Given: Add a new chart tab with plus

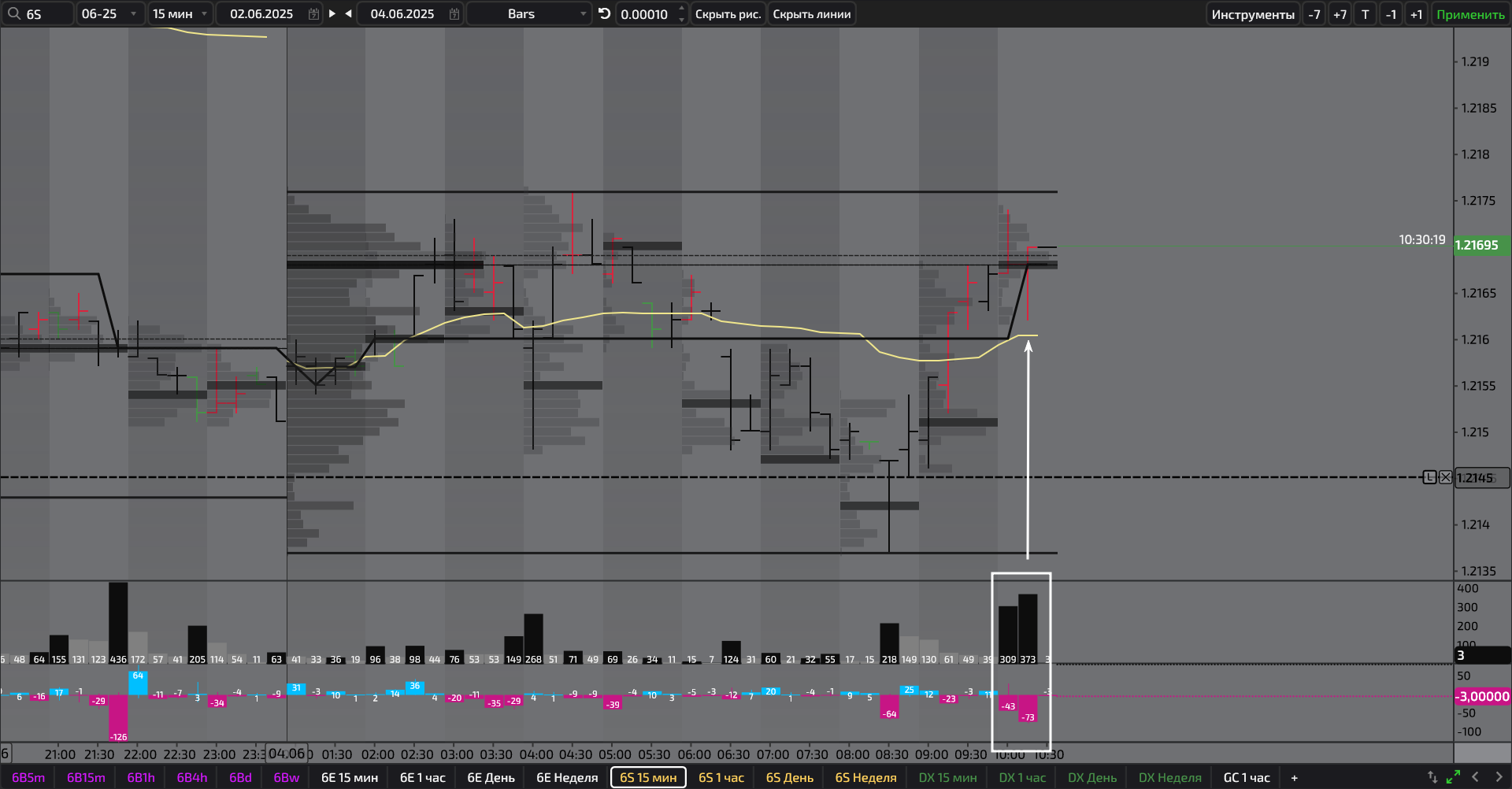Looking at the screenshot, I should 1294,778.
